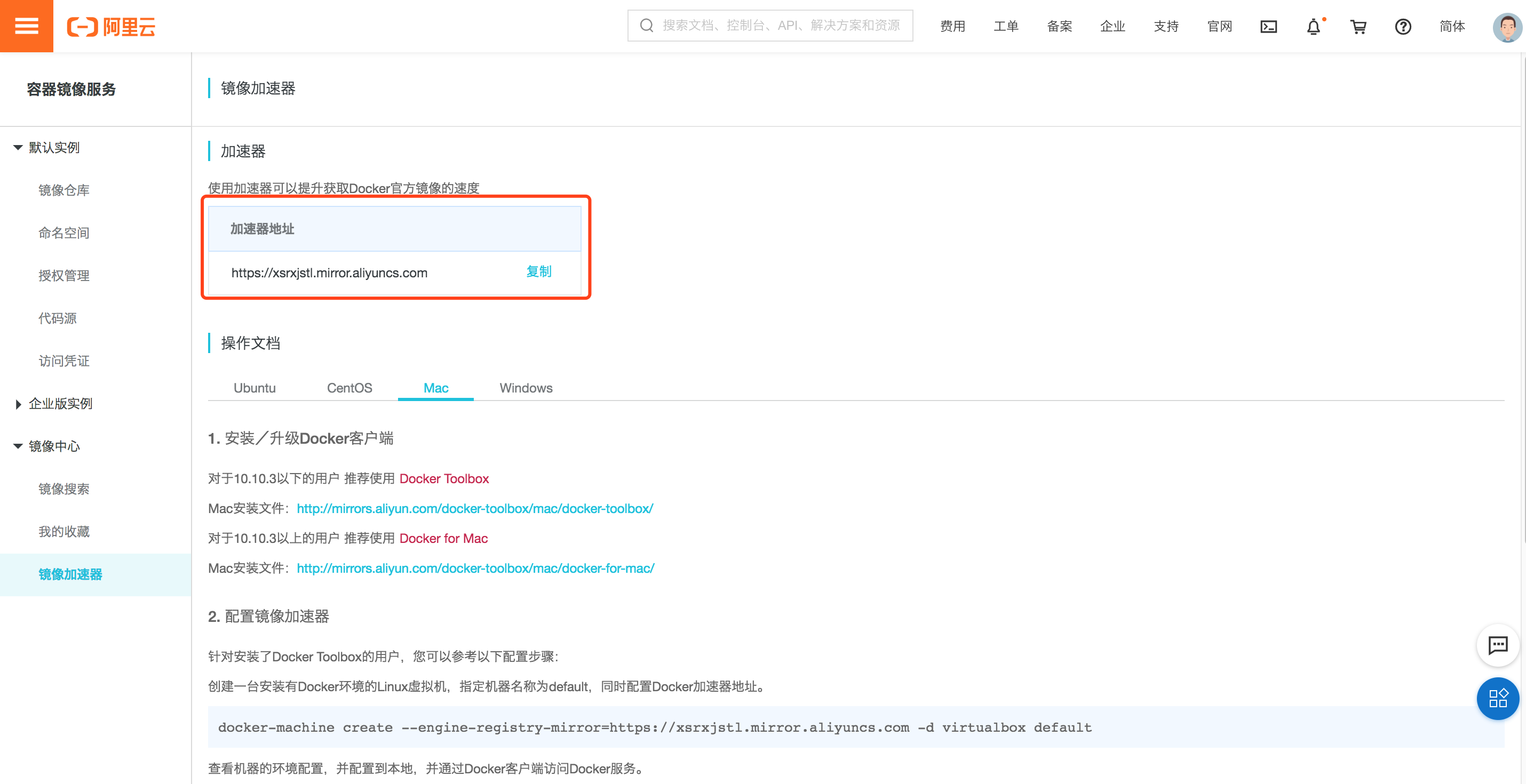The image size is (1526, 784).
Task: Open 工单 menu in top bar
Action: [1006, 27]
